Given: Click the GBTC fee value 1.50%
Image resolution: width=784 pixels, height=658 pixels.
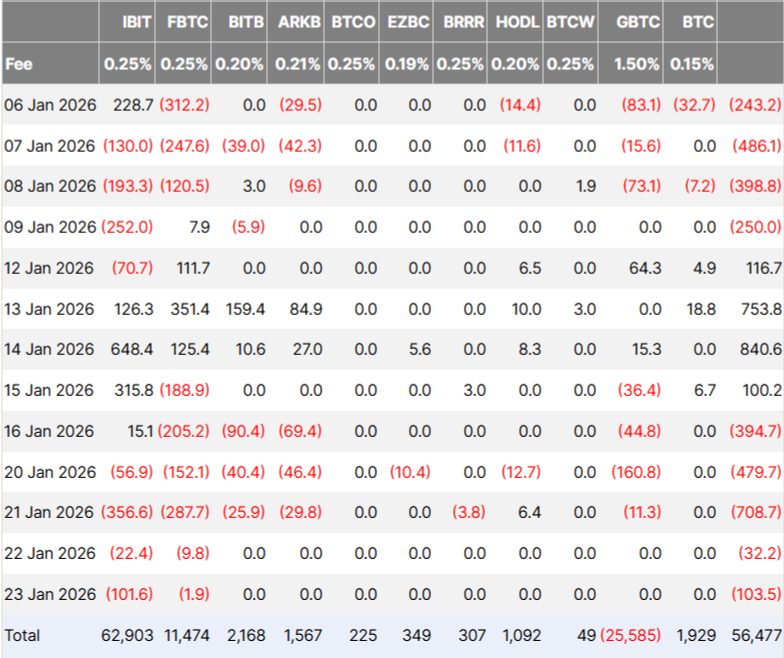Looking at the screenshot, I should pos(636,64).
